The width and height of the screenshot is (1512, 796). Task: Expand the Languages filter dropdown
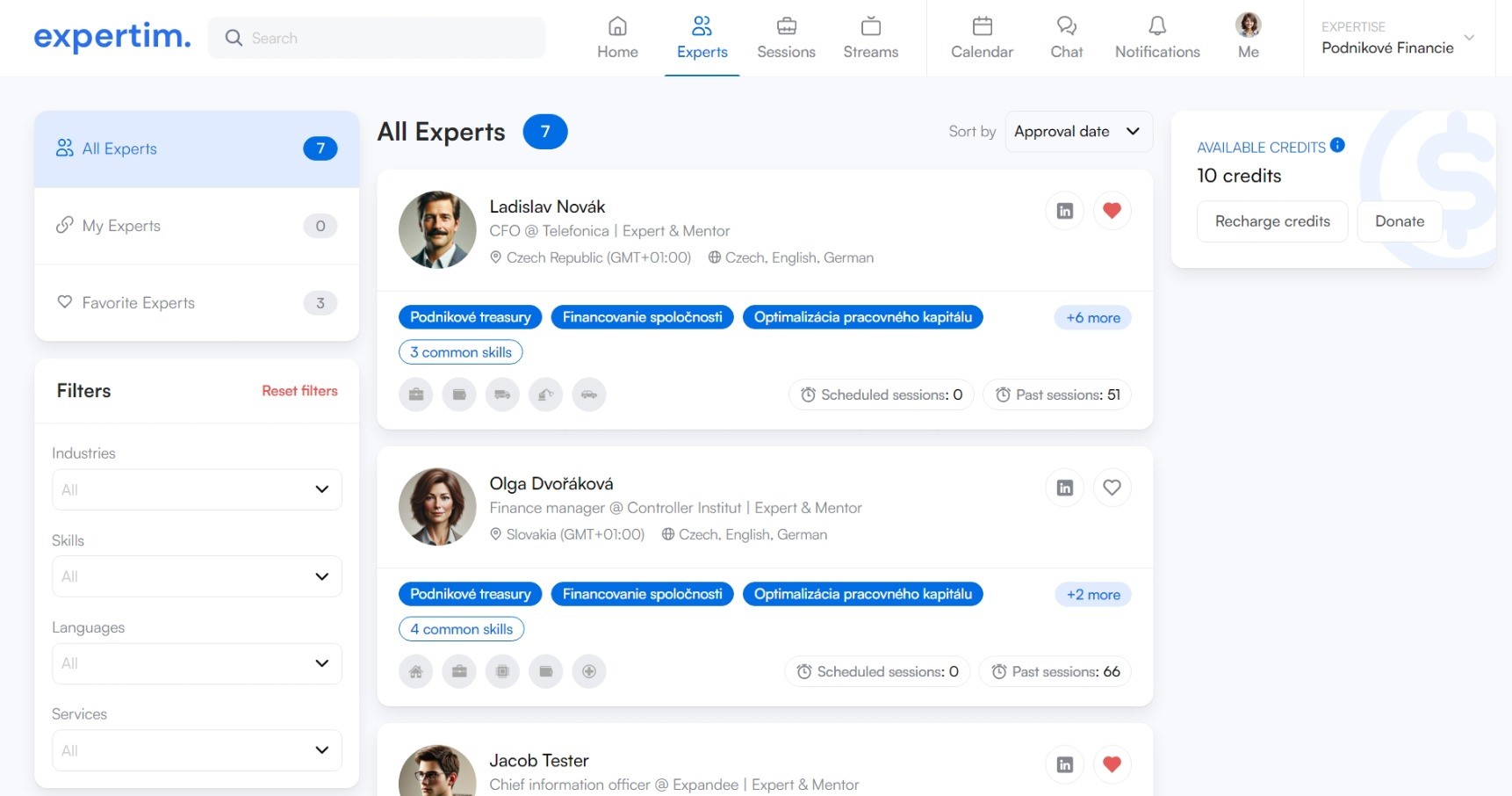(x=197, y=663)
